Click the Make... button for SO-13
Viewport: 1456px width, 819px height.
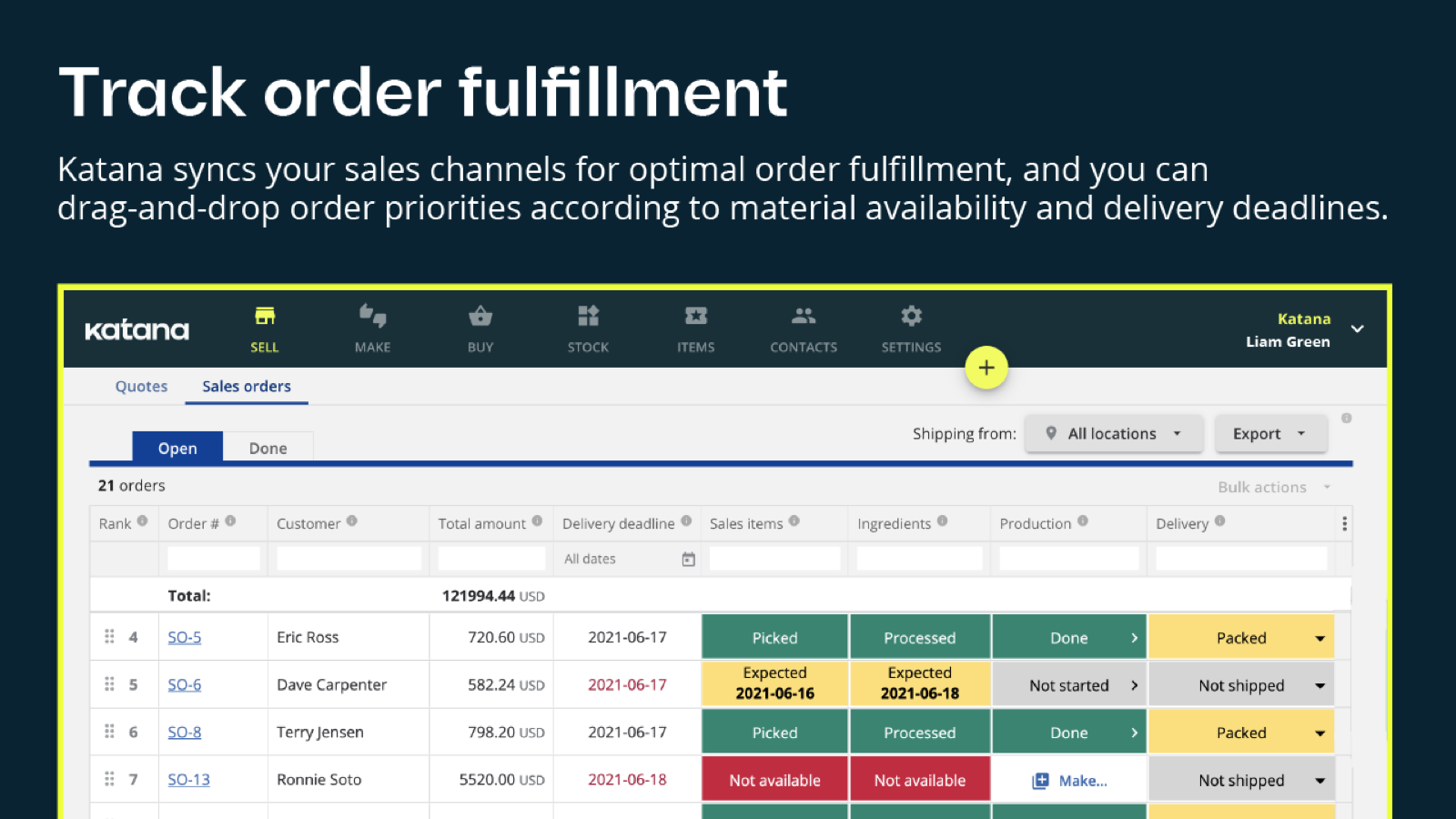(x=1070, y=781)
